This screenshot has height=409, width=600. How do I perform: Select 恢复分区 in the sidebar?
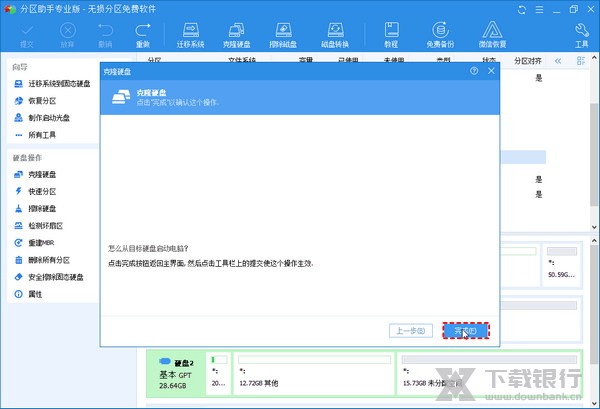click(35, 101)
